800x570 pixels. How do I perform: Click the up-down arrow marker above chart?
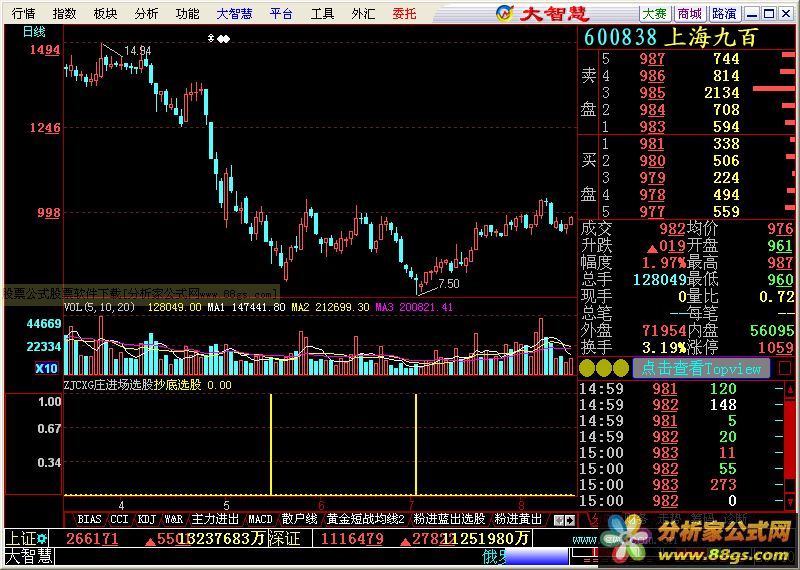pos(211,38)
